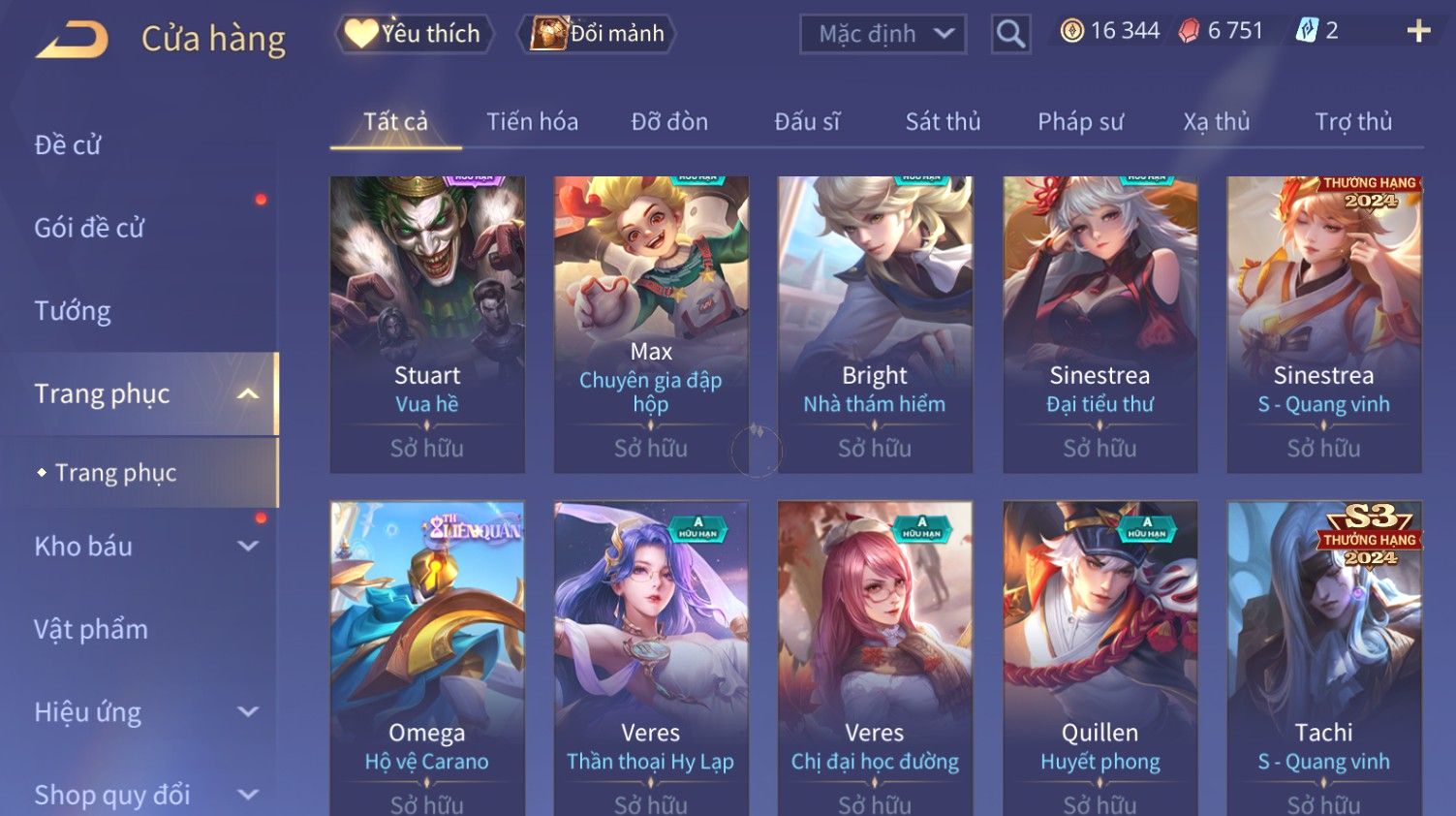Screen dimensions: 1456x816
Task: Tap the red ruby currency icon
Action: [x=1189, y=31]
